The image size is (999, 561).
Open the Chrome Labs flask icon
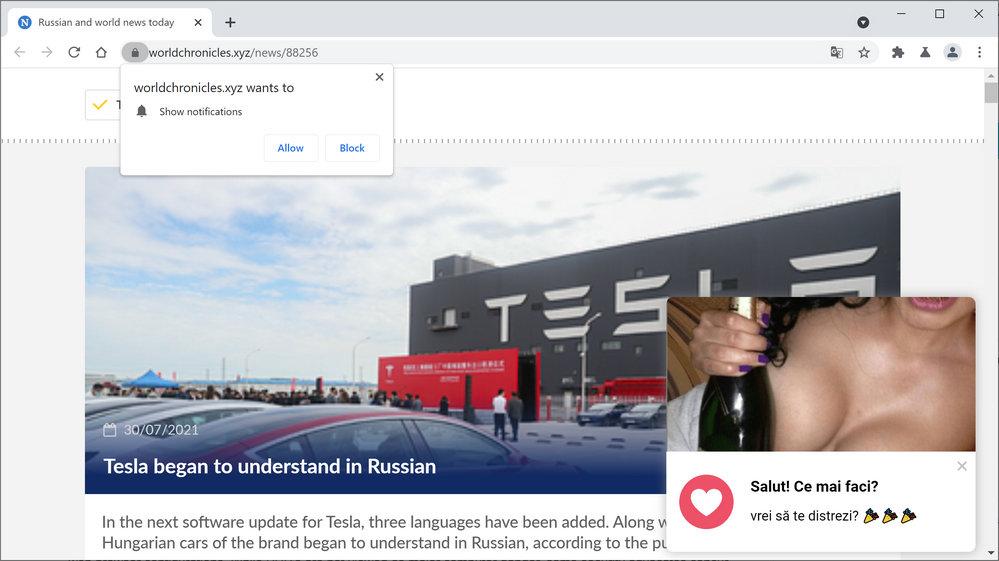(x=925, y=52)
